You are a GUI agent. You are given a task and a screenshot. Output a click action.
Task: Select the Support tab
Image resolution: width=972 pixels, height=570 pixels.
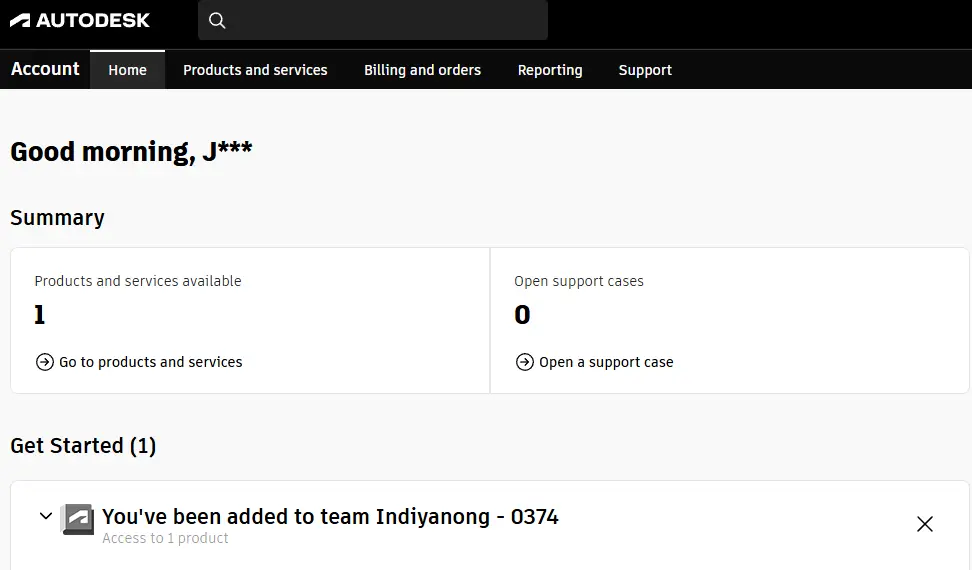click(645, 70)
